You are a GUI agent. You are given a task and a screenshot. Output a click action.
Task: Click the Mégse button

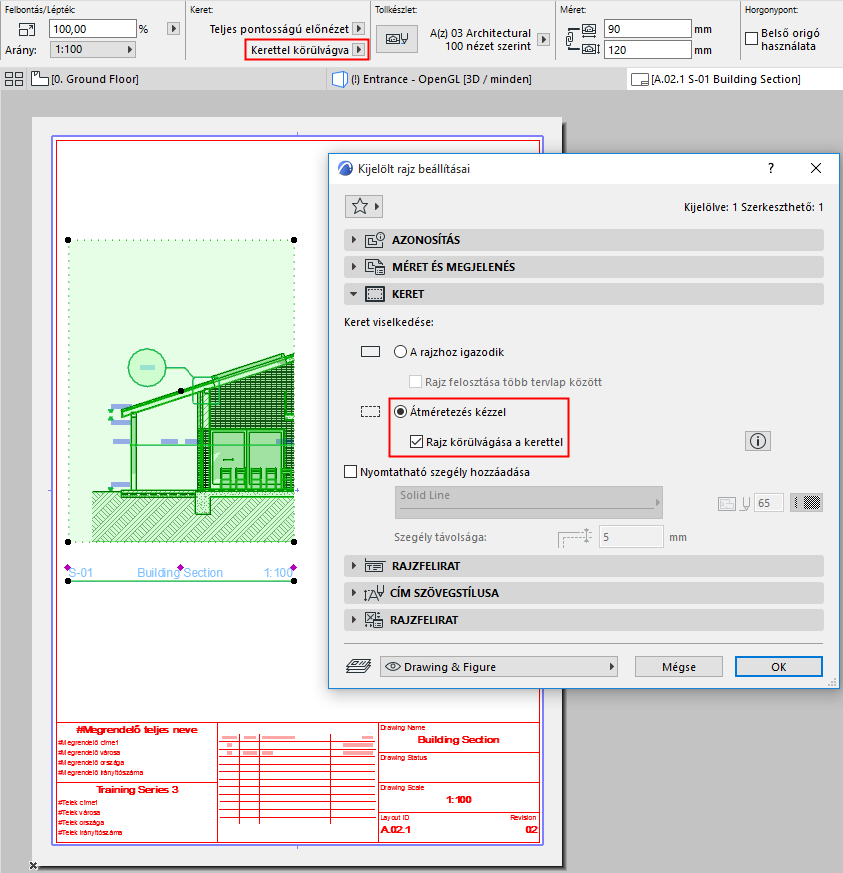(x=679, y=667)
